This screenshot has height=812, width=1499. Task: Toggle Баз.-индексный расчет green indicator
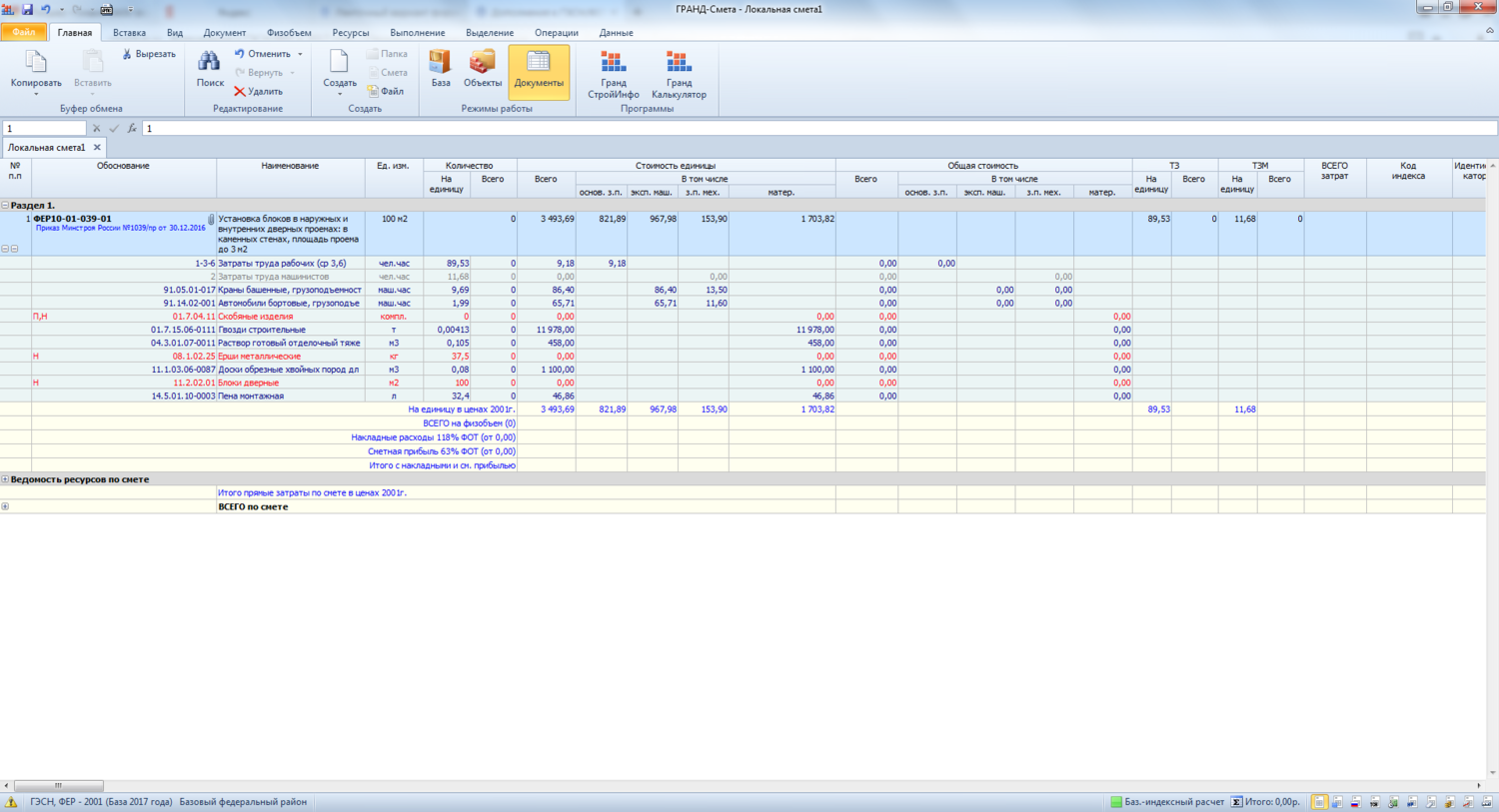click(1116, 802)
